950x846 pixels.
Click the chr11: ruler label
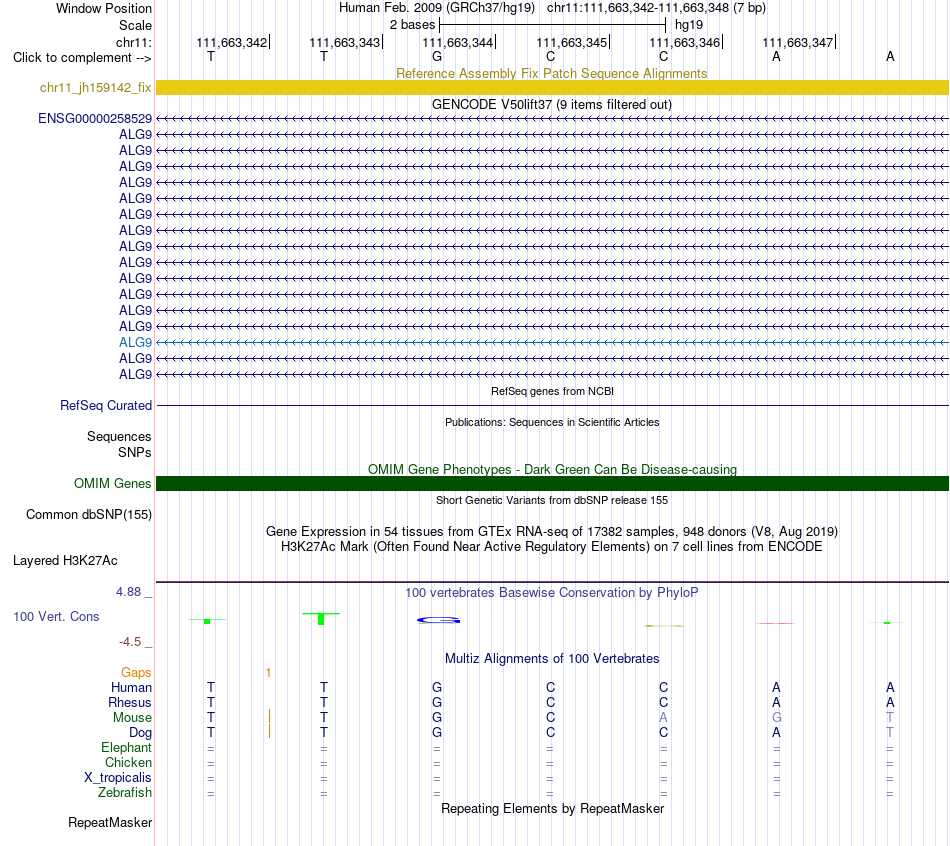133,42
